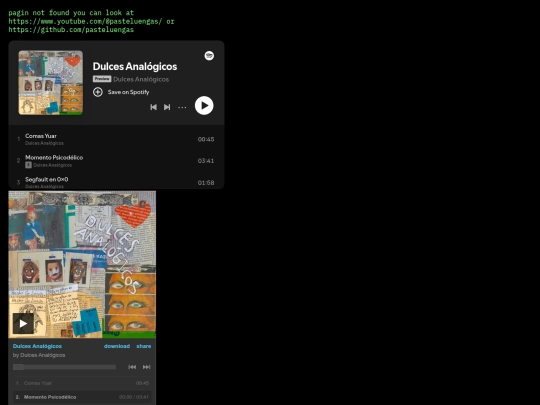Open the github.com/pasteluengas link
The width and height of the screenshot is (540, 405).
coord(71,30)
